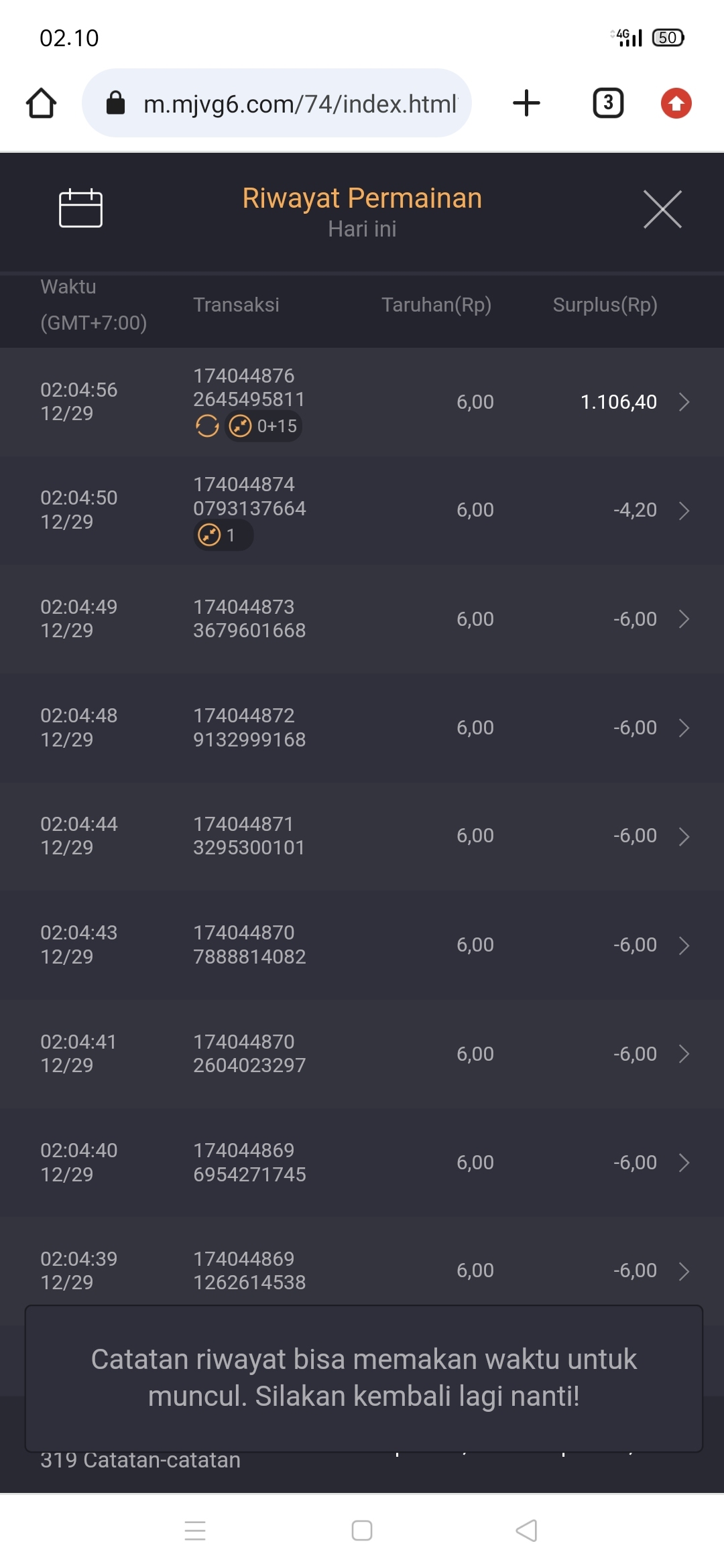The width and height of the screenshot is (724, 1568).
Task: Expand the 02:04:40 transaction row
Action: [x=684, y=1163]
